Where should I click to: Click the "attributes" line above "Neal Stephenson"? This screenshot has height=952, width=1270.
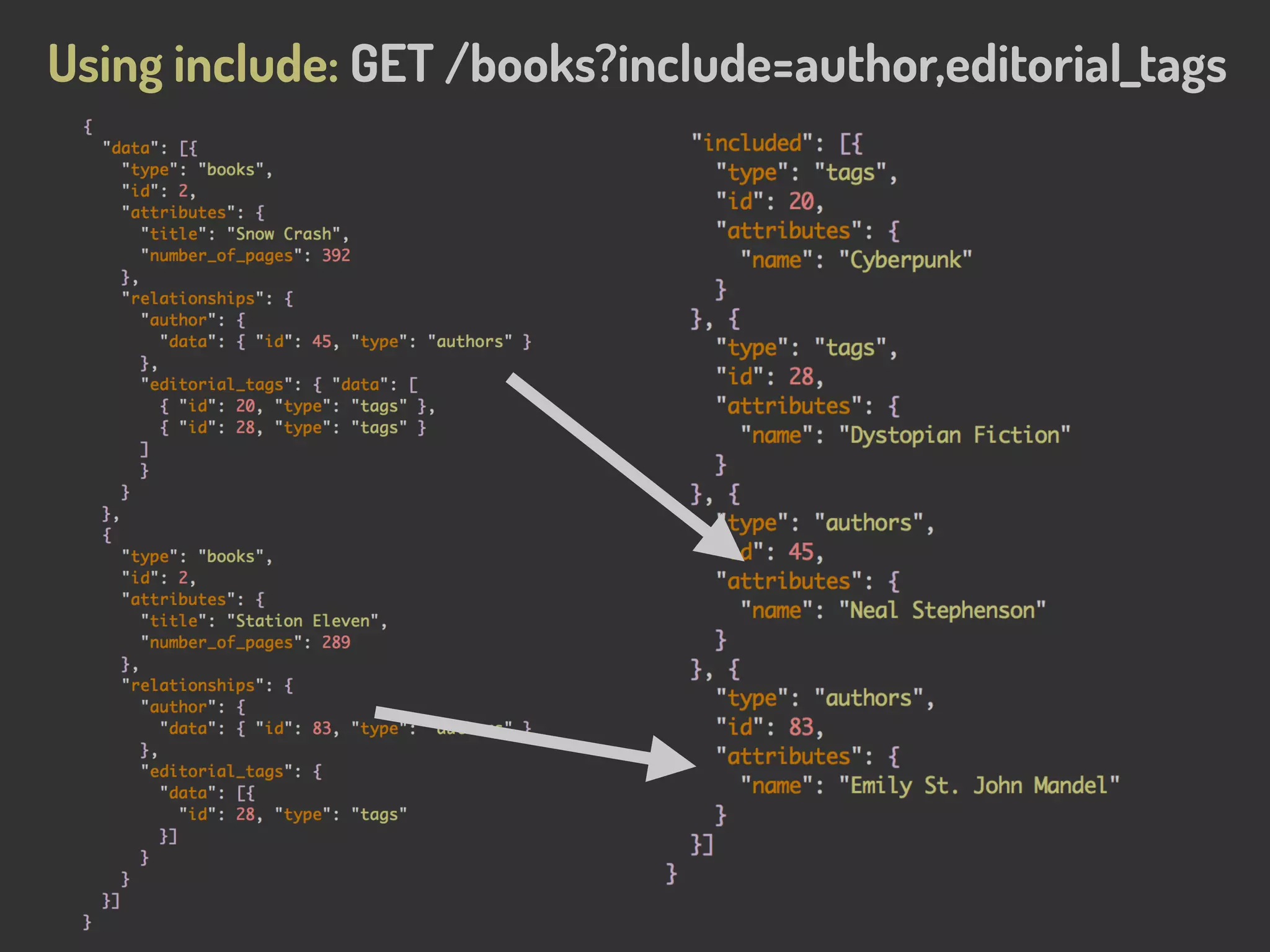tap(808, 581)
